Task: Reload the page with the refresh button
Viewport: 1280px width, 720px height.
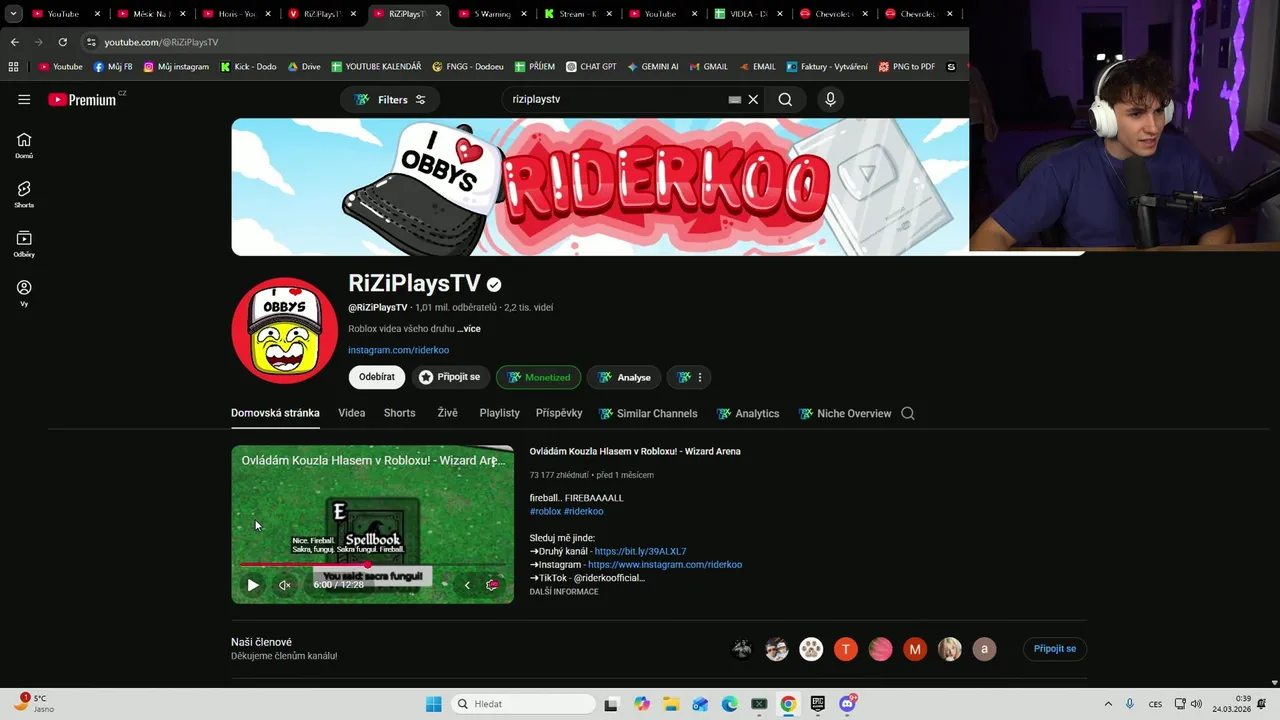Action: pos(62,42)
